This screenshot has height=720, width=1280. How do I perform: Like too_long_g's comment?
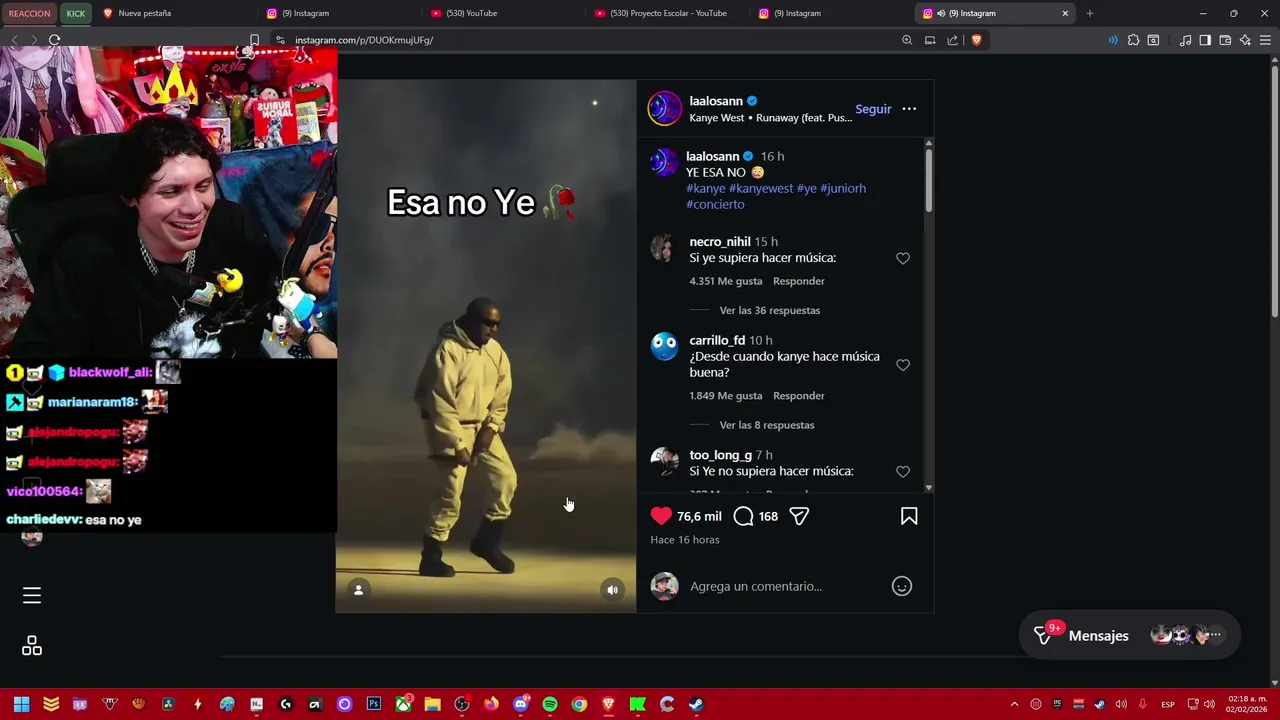(903, 471)
